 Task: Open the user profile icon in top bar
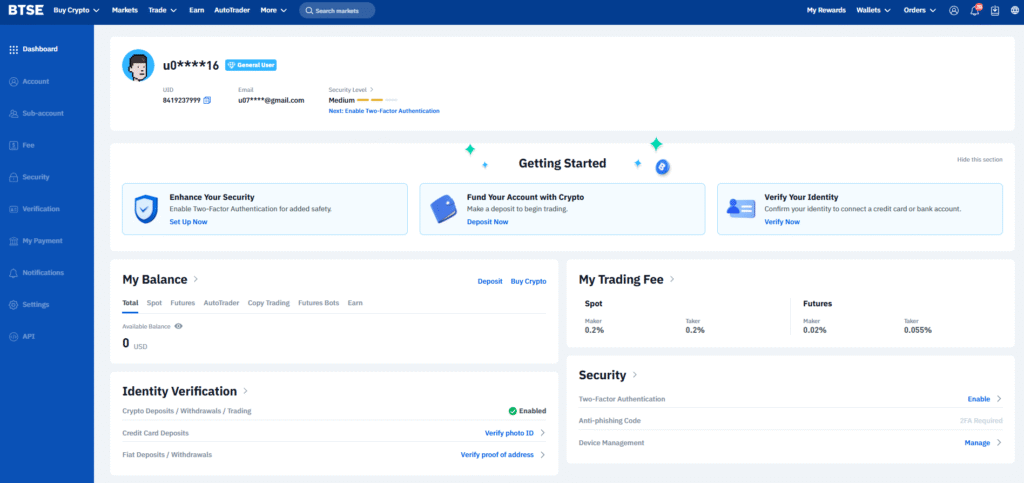954,10
